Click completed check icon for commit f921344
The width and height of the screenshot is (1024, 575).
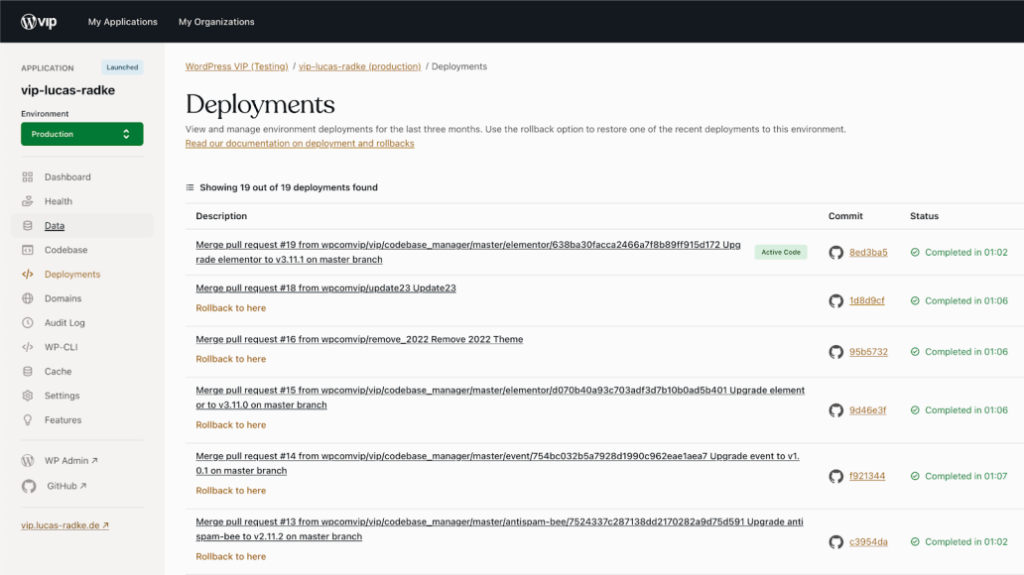tap(915, 476)
